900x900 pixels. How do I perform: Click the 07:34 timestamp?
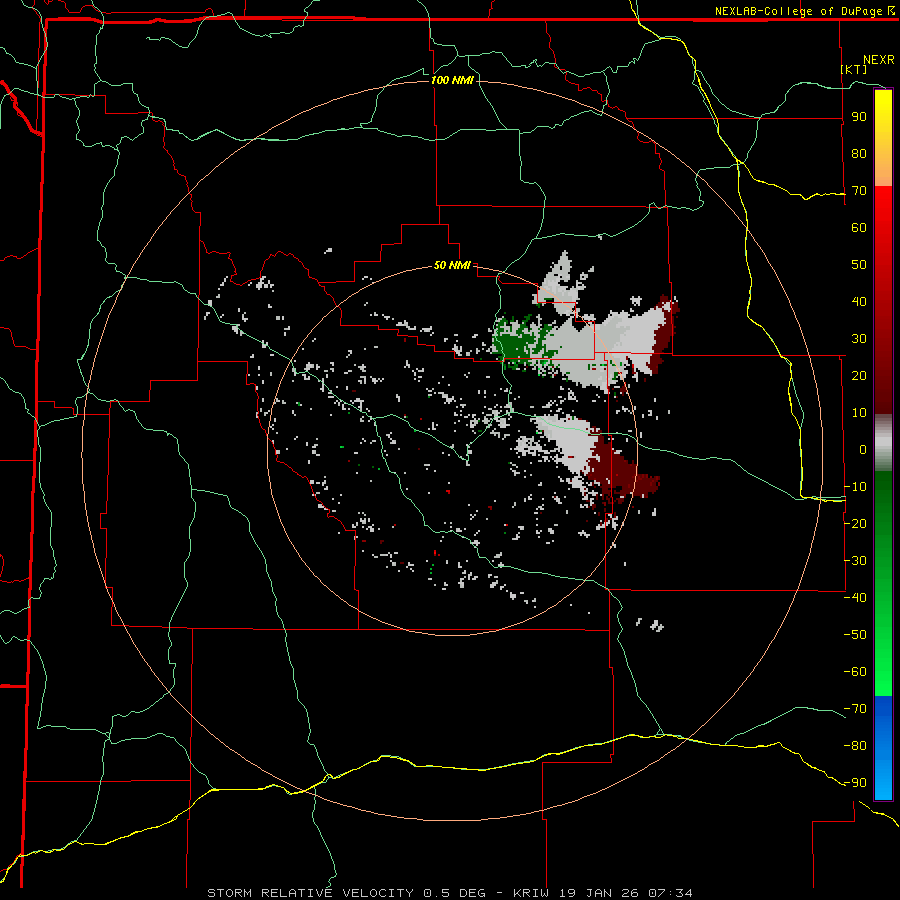(x=670, y=893)
